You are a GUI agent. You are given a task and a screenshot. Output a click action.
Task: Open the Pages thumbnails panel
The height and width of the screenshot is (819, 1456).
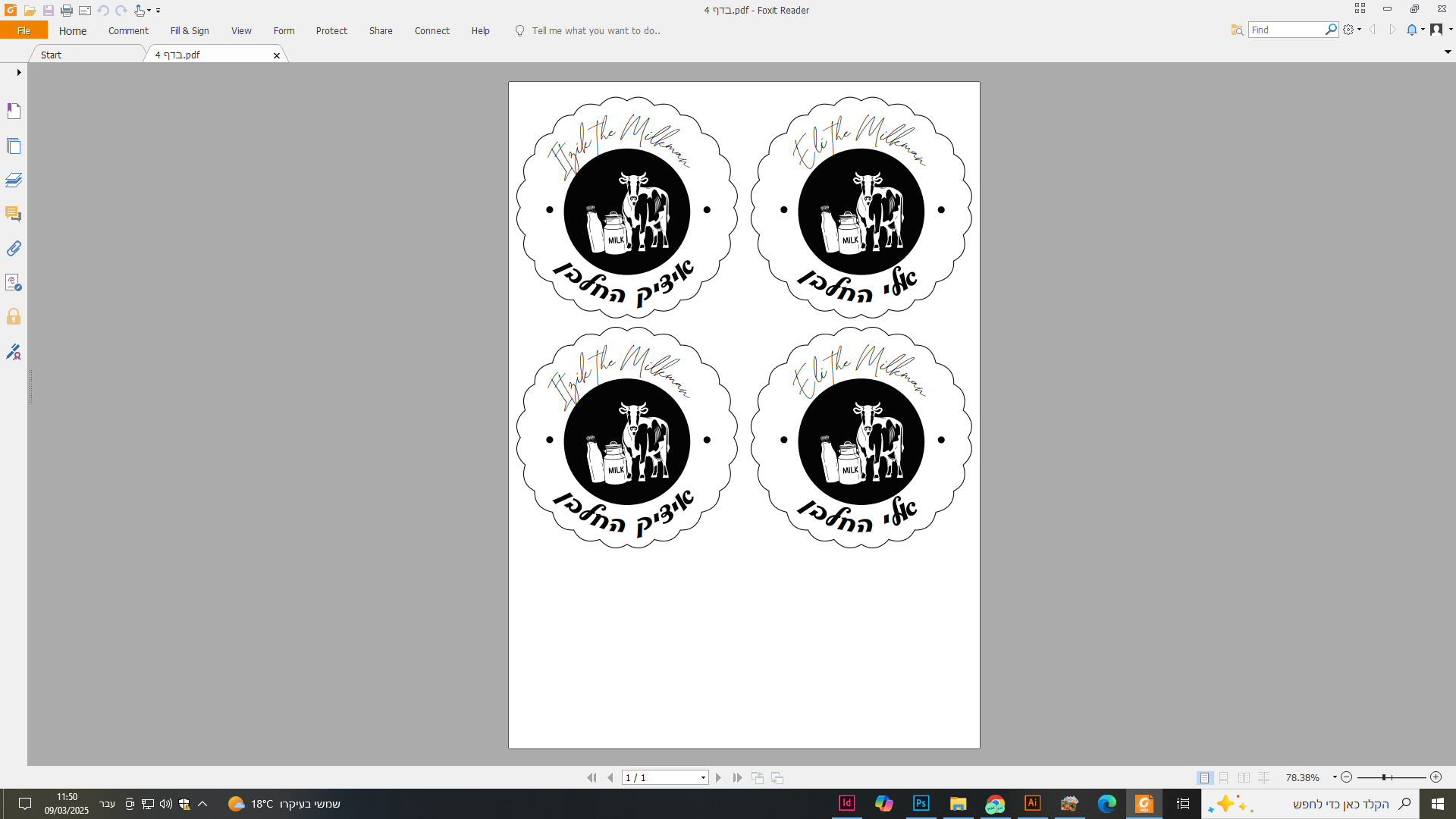[x=14, y=146]
